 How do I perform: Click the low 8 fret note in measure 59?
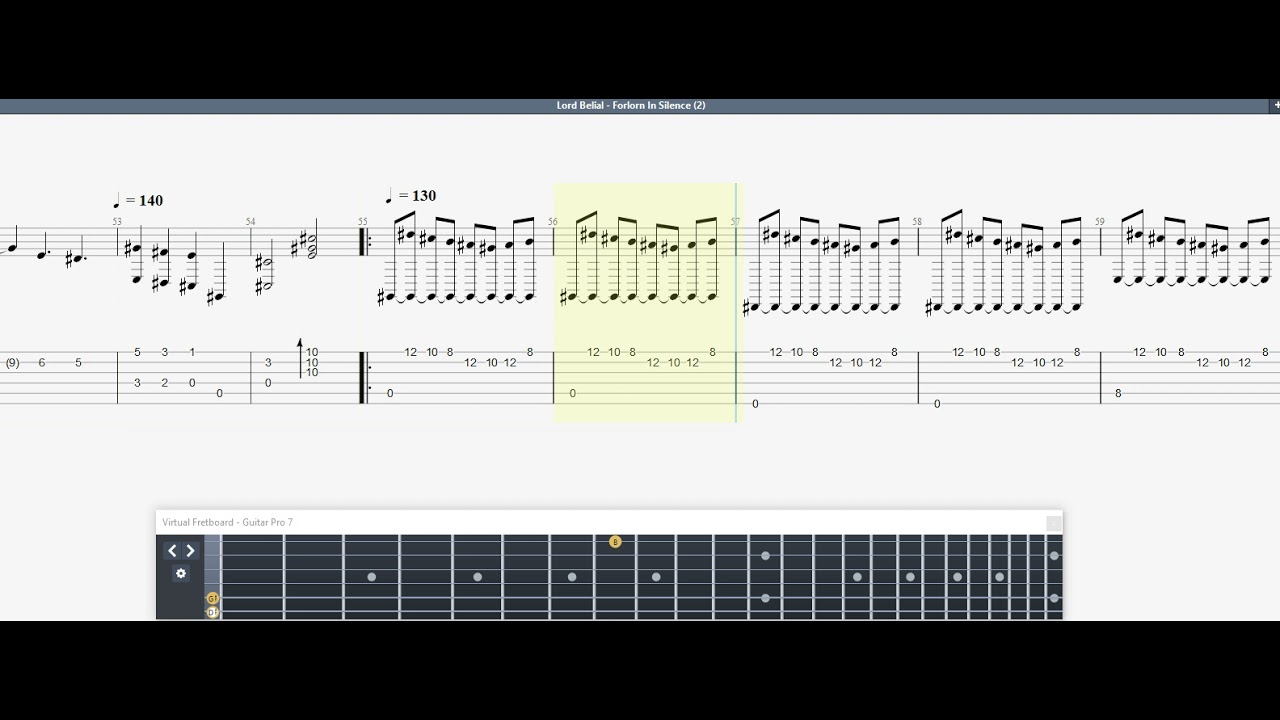pos(1118,393)
